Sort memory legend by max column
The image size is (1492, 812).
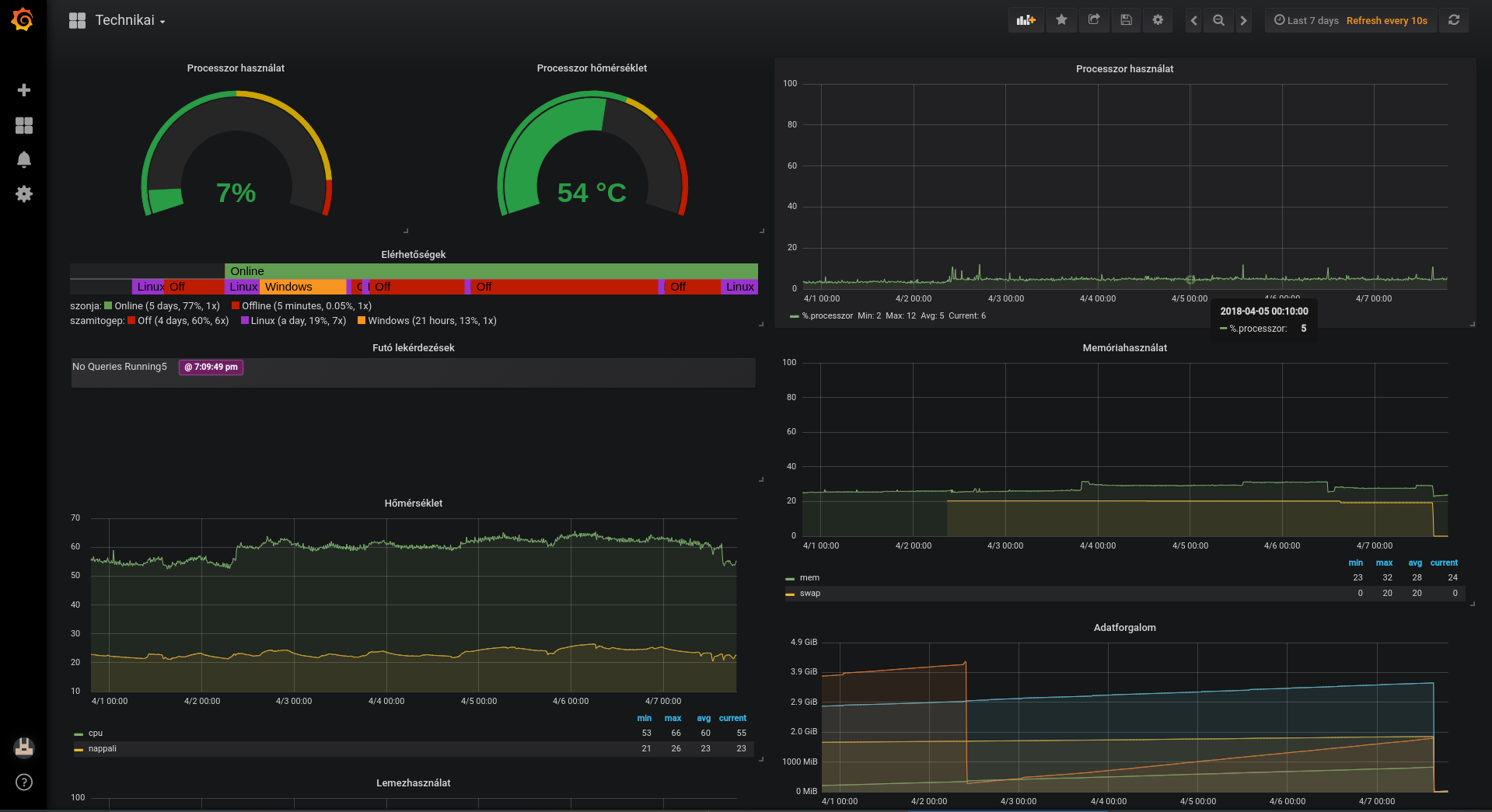tap(1384, 563)
